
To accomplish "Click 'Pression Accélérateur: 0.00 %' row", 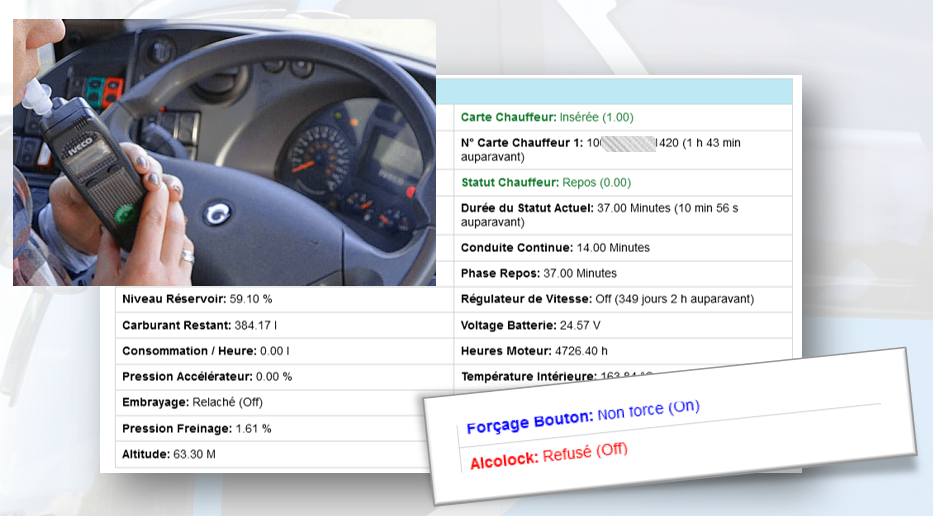I will click(x=284, y=377).
